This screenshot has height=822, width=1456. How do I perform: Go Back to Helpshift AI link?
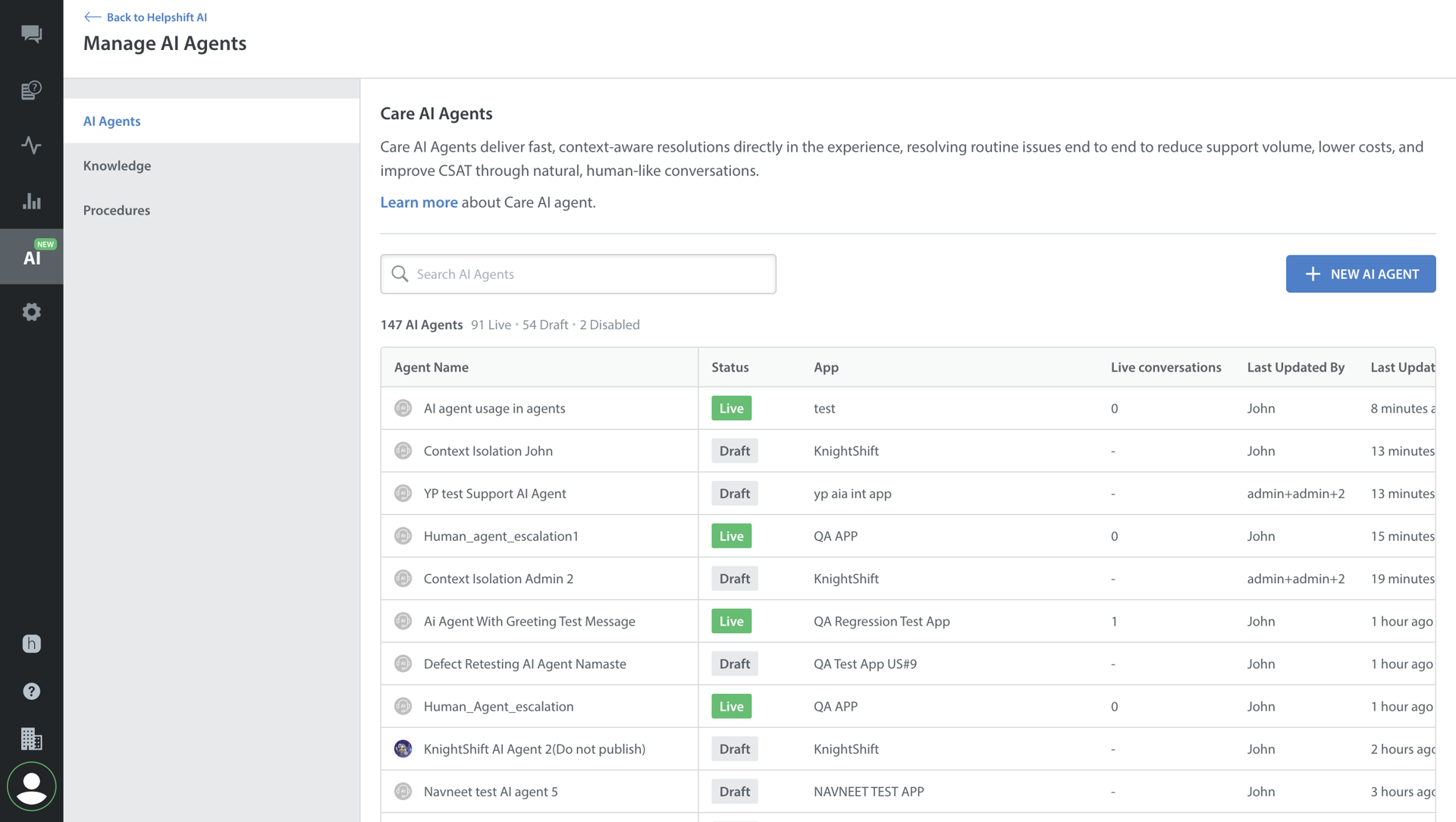(146, 17)
